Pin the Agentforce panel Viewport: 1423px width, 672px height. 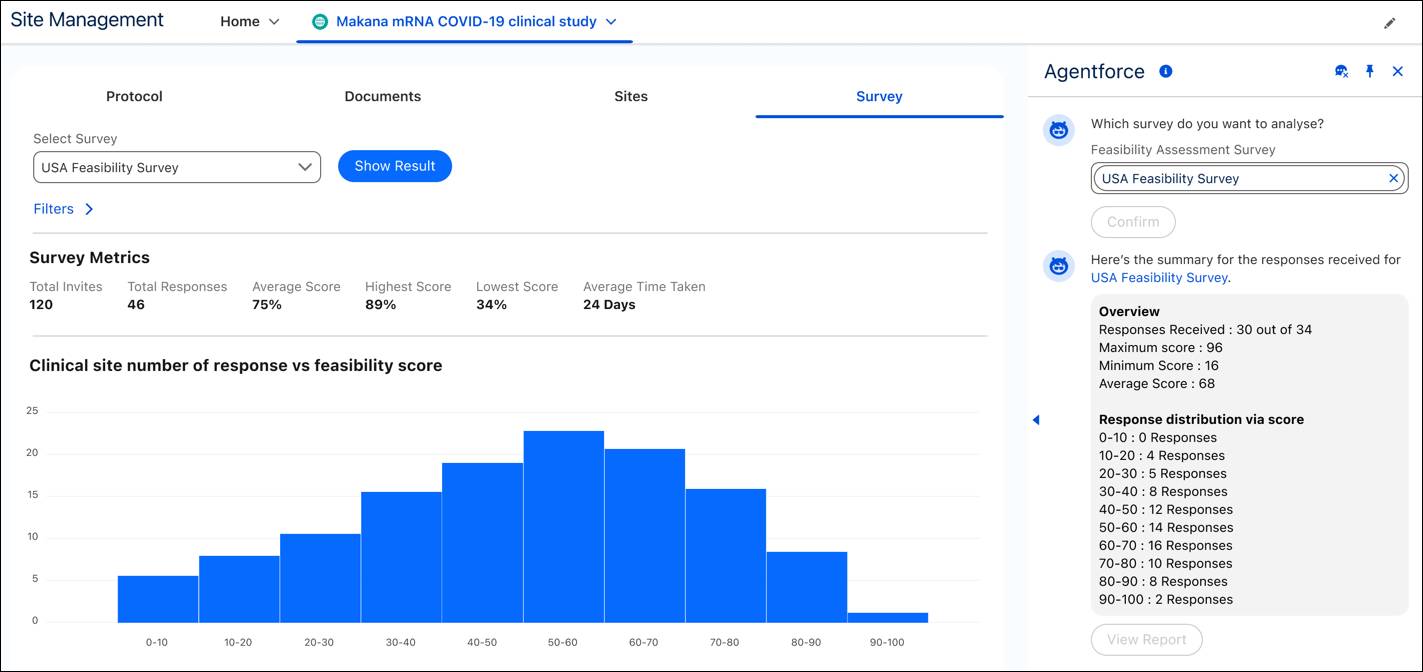coord(1370,71)
